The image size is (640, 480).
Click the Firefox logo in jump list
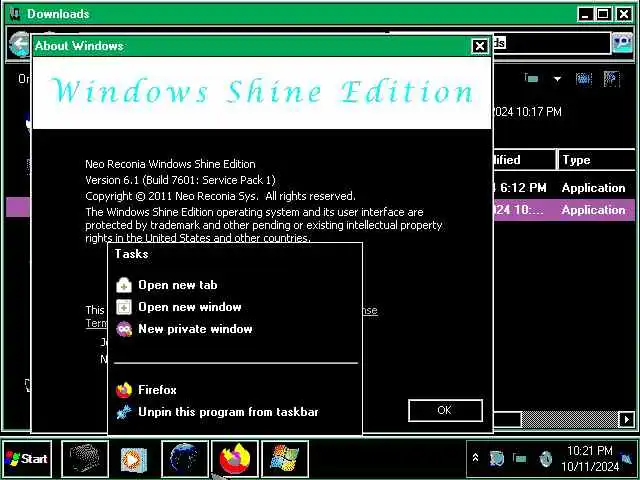pyautogui.click(x=124, y=390)
